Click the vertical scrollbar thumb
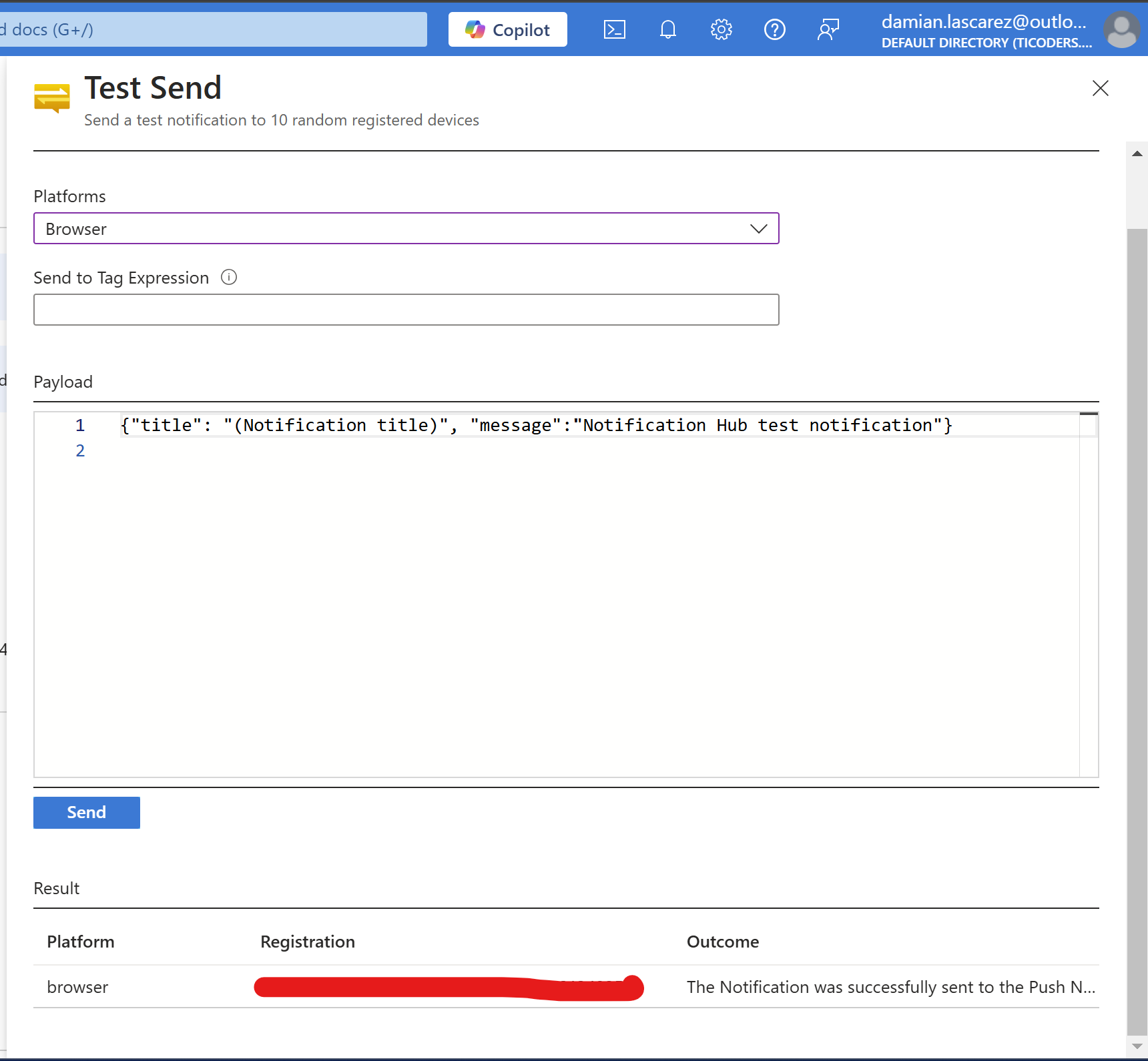This screenshot has height=1061, width=1148. pyautogui.click(x=1137, y=631)
